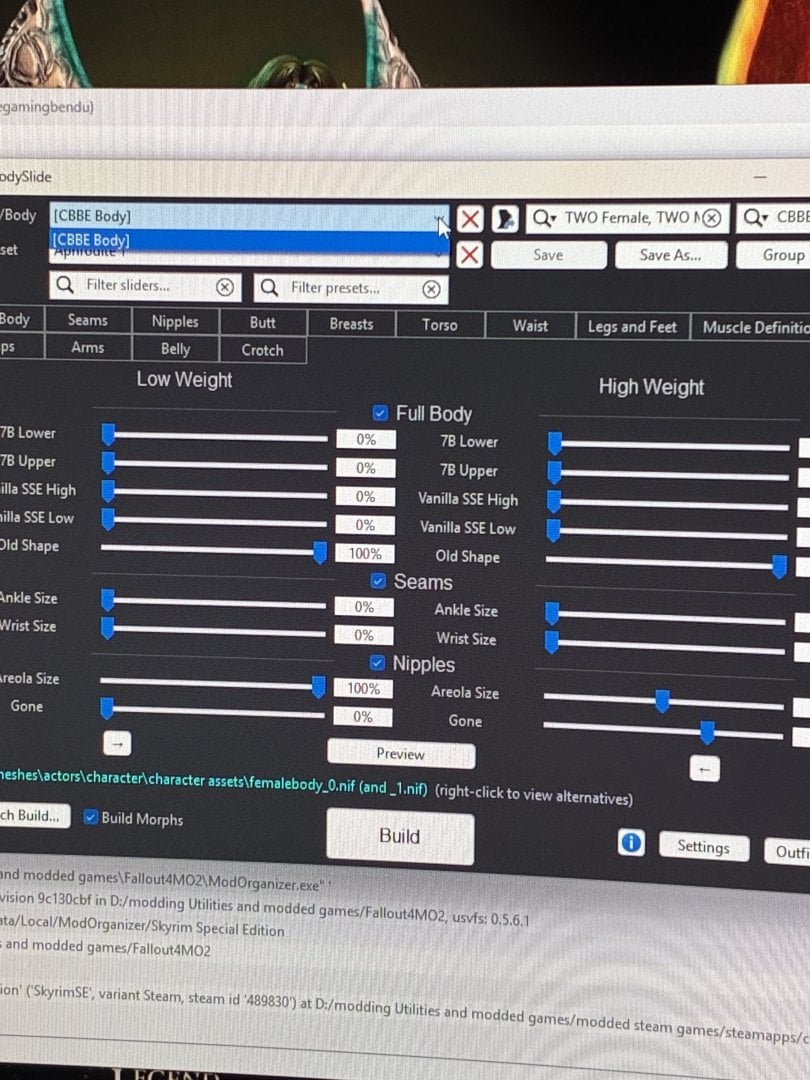Open Legs and Feet tab

(x=632, y=327)
